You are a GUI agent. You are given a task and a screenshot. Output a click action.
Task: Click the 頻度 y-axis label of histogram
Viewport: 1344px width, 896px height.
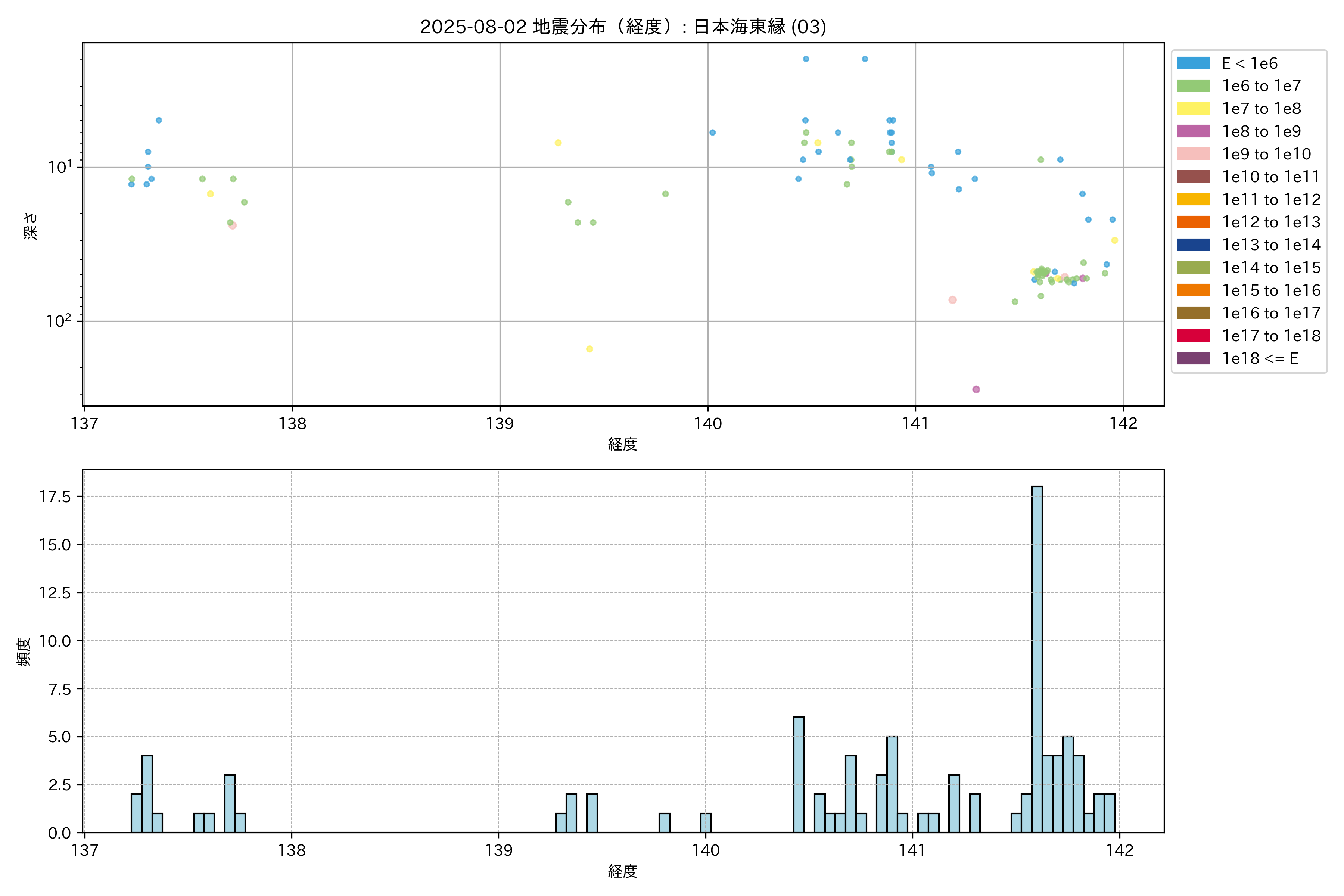pyautogui.click(x=24, y=651)
